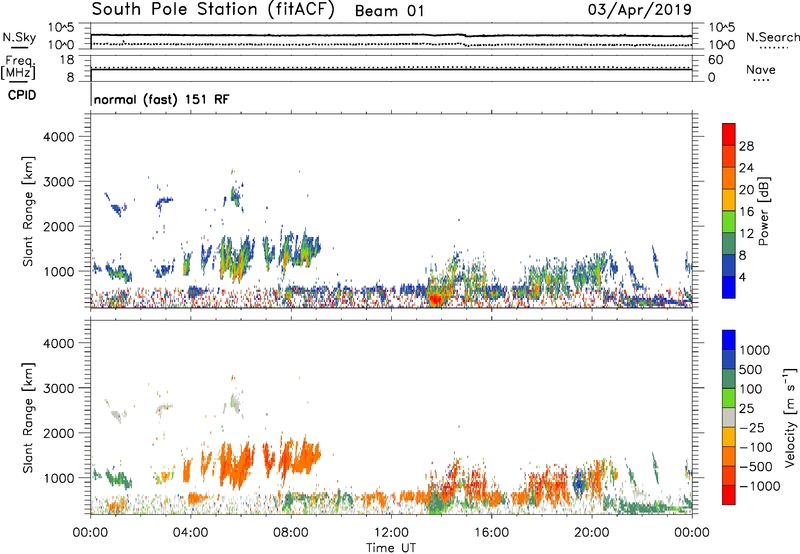Pick the light green 25–100 Velocity segment

point(729,398)
